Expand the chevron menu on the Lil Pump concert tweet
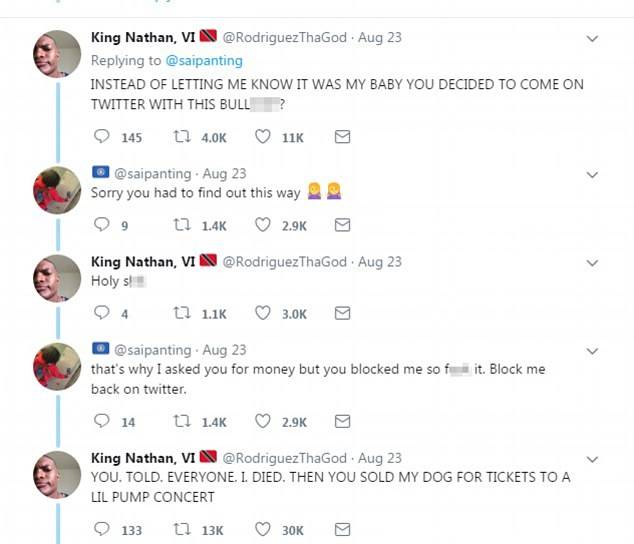Screen dimensions: 634x544 tap(592, 459)
